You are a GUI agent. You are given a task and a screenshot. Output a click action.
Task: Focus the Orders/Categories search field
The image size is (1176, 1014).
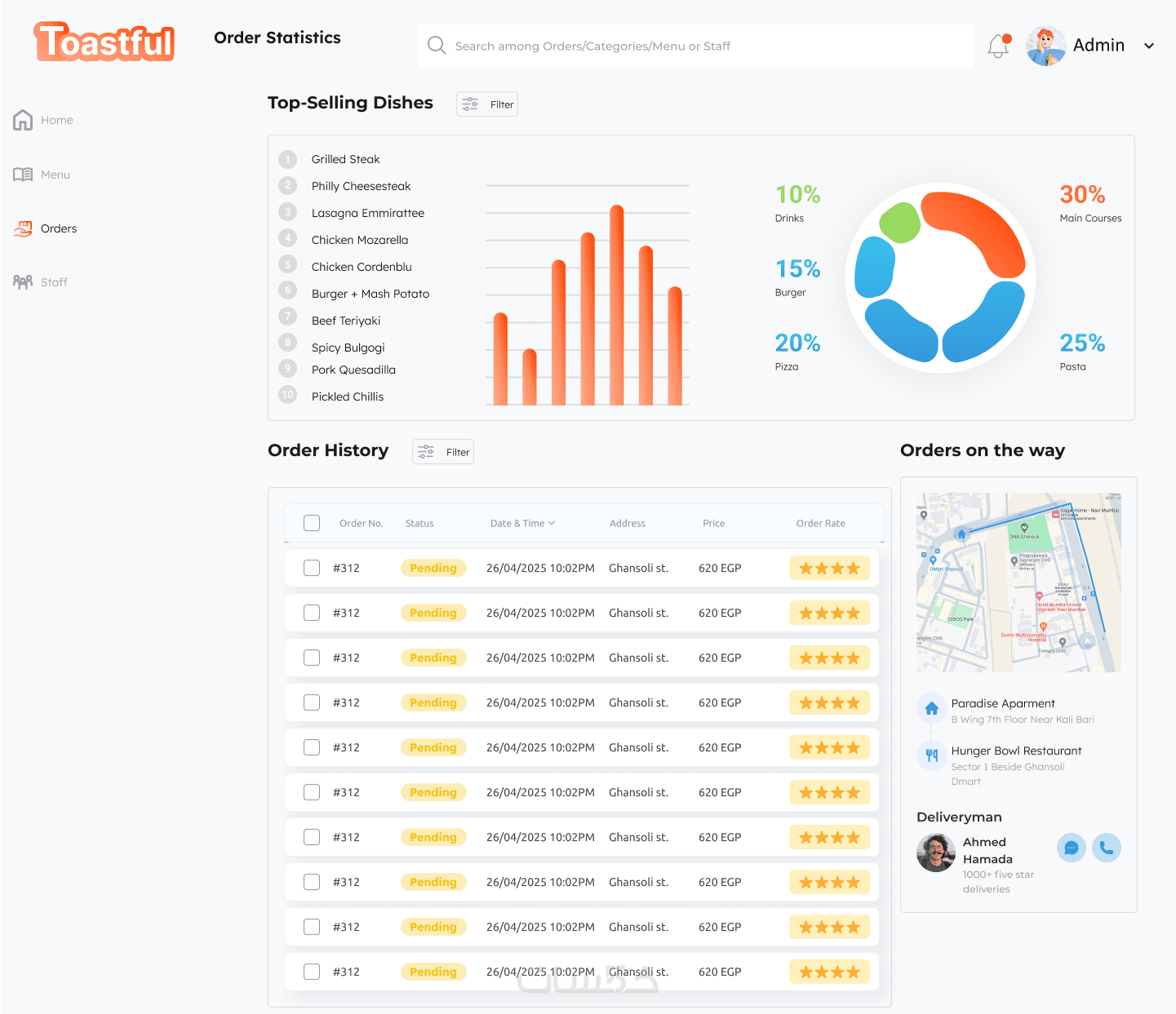coord(696,46)
